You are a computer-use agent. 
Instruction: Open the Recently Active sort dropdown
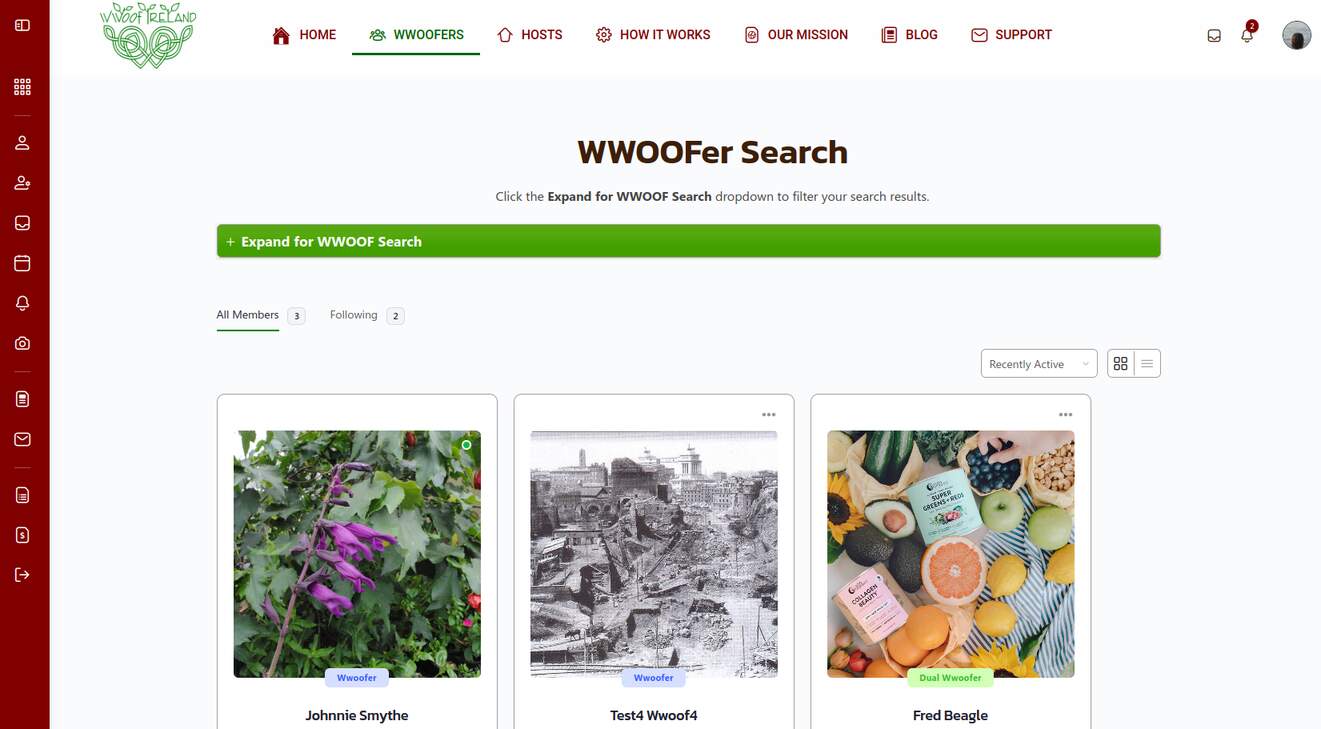tap(1039, 364)
